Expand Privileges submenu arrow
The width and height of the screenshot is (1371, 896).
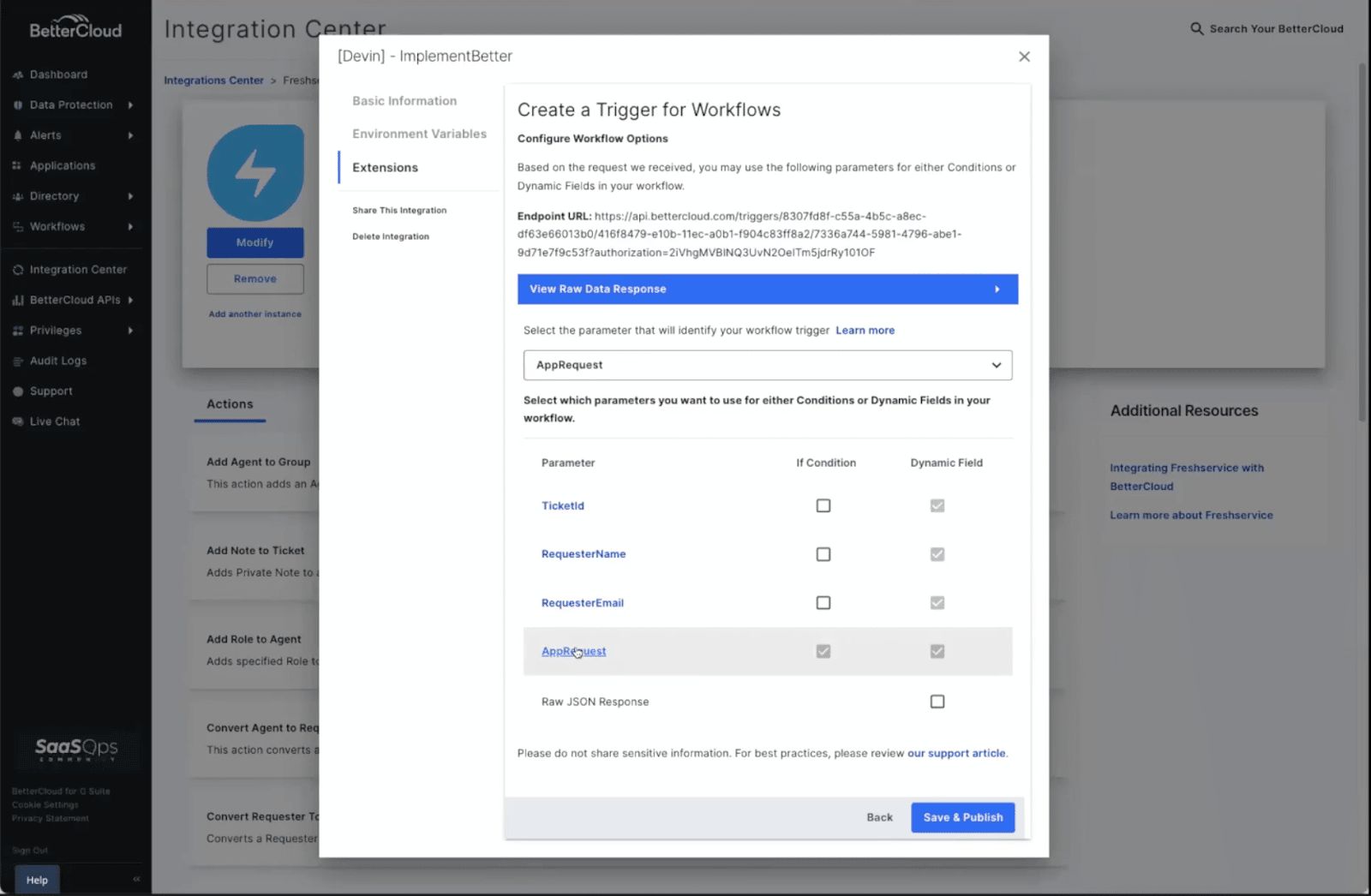click(x=130, y=331)
